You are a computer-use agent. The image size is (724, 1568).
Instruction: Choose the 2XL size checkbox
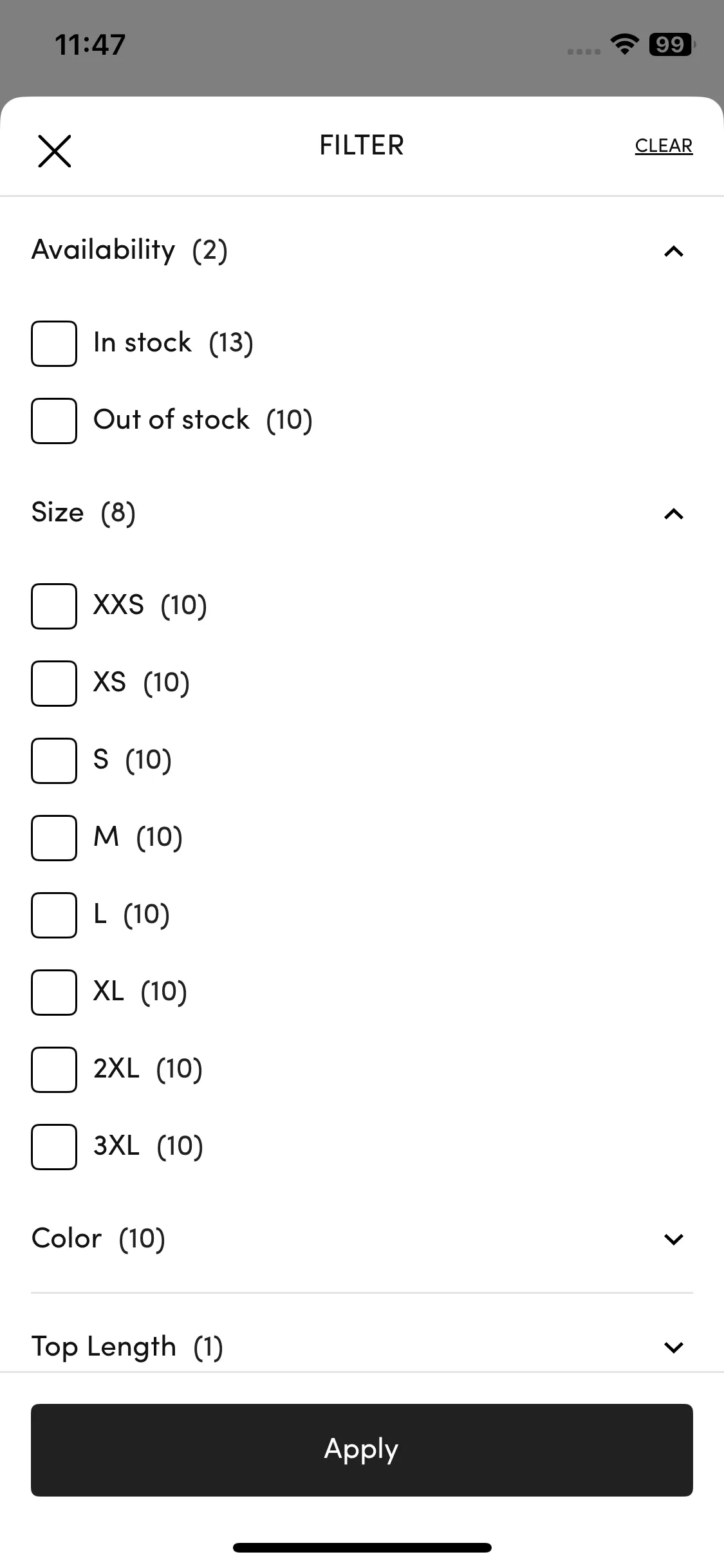point(54,1070)
